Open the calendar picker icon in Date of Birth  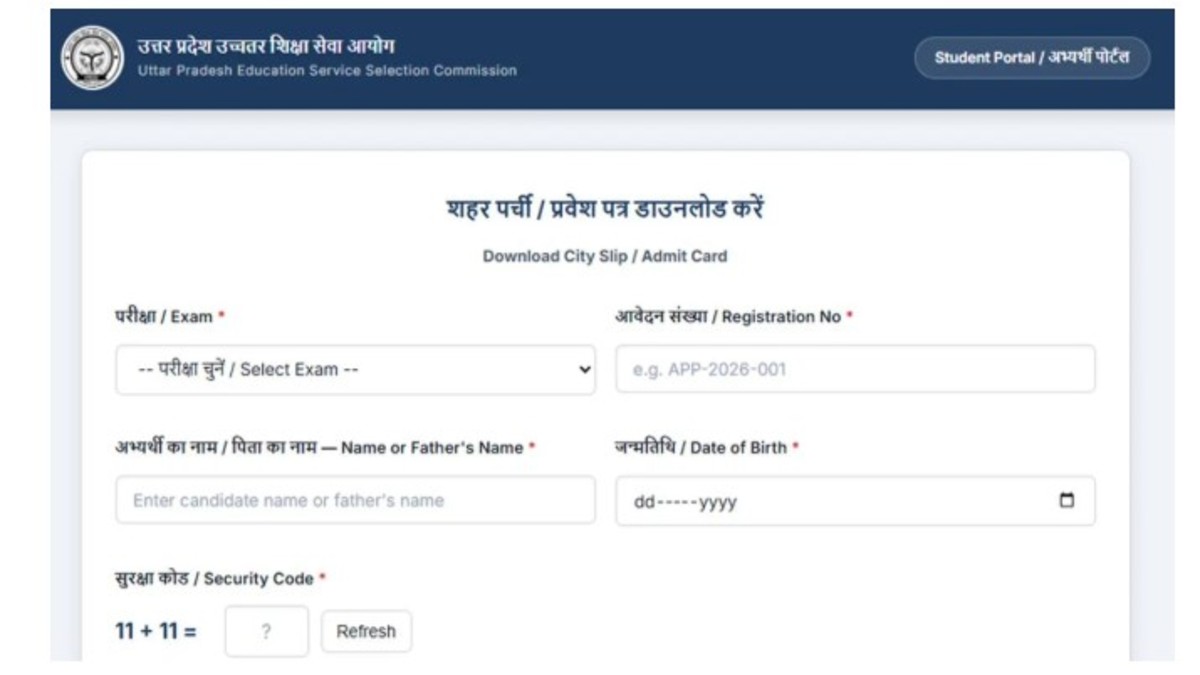(1067, 501)
